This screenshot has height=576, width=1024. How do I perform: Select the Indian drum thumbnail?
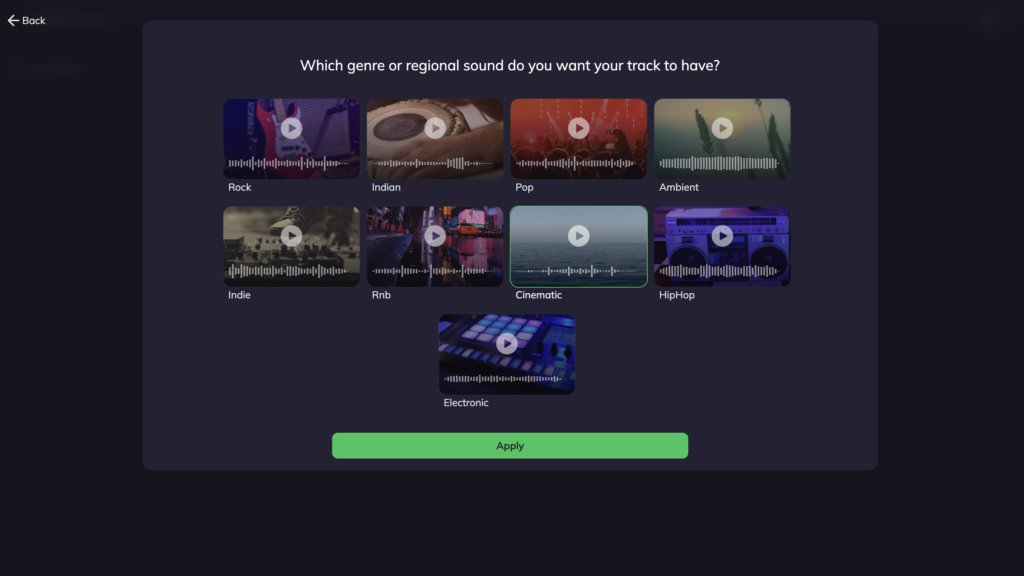[435, 139]
